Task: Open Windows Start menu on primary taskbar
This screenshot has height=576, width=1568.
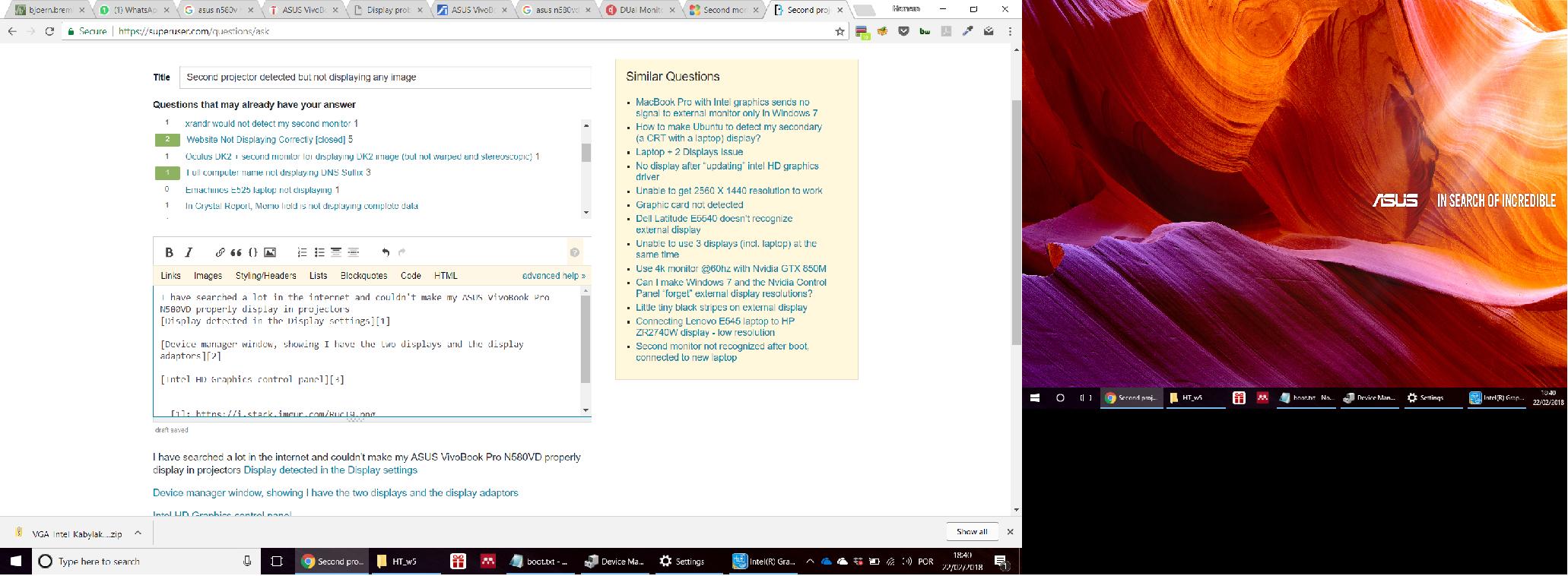Action: (15, 562)
